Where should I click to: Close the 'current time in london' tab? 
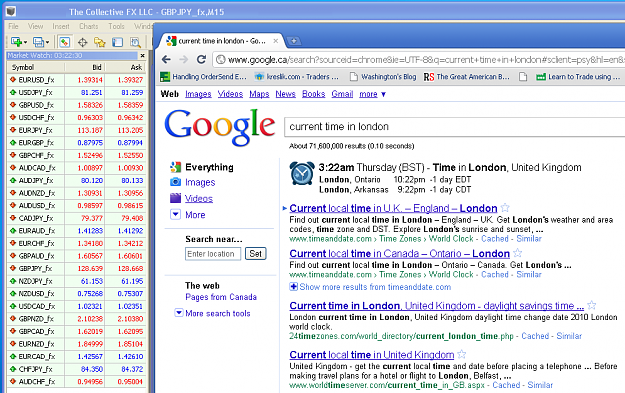[275, 41]
